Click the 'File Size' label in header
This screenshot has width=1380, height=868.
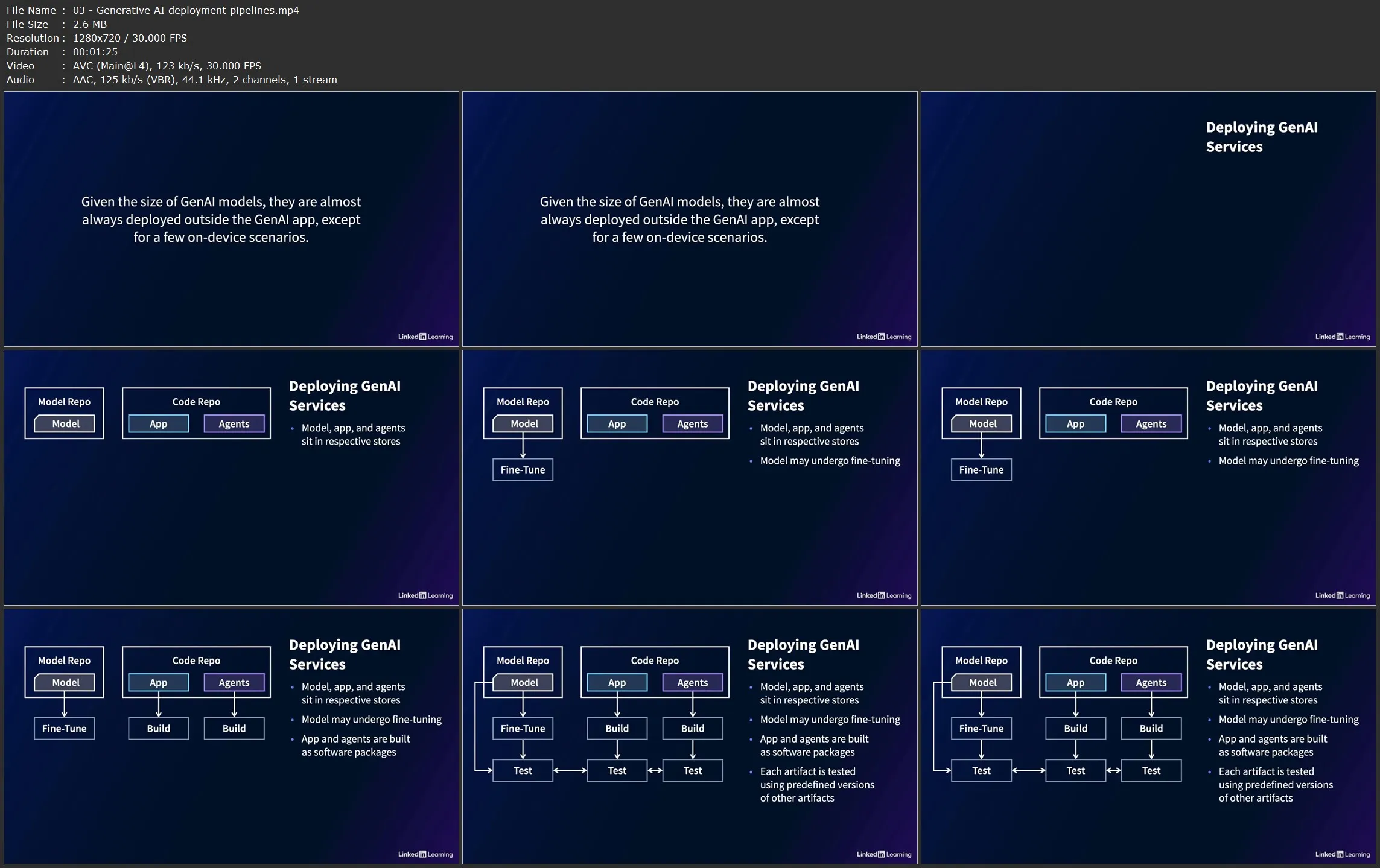[x=27, y=24]
